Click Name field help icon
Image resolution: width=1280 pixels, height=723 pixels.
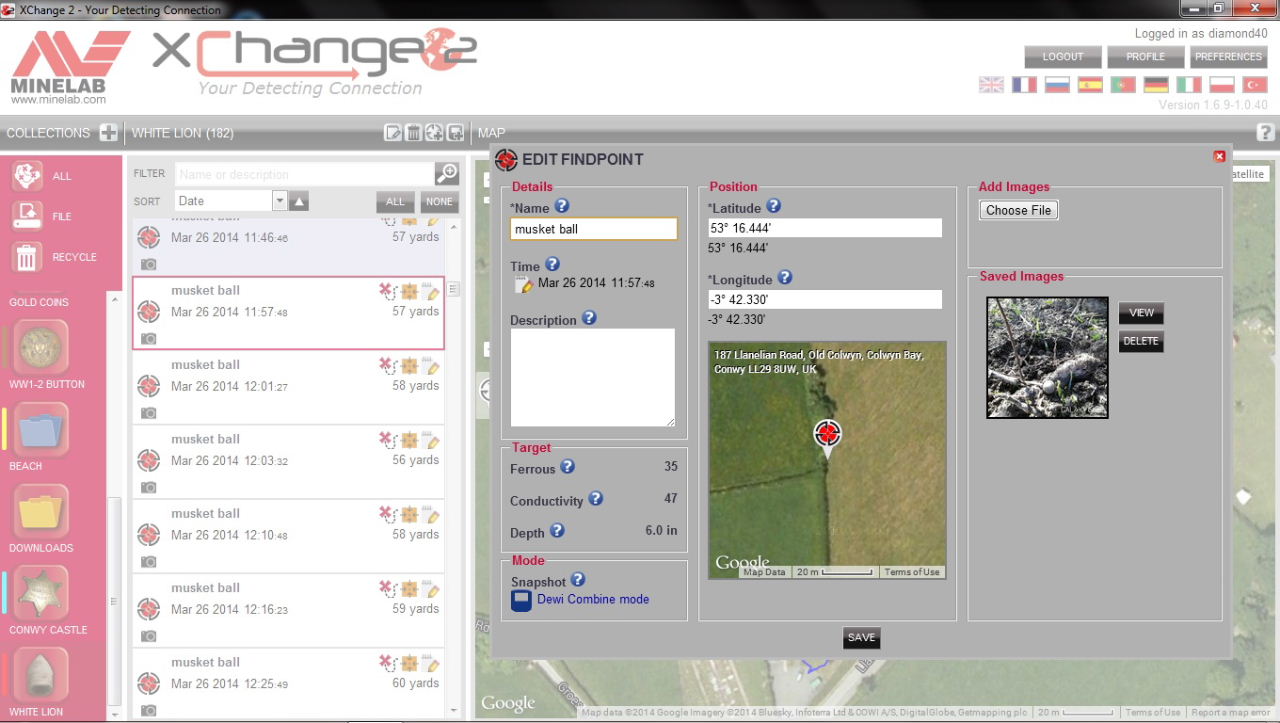tap(562, 206)
